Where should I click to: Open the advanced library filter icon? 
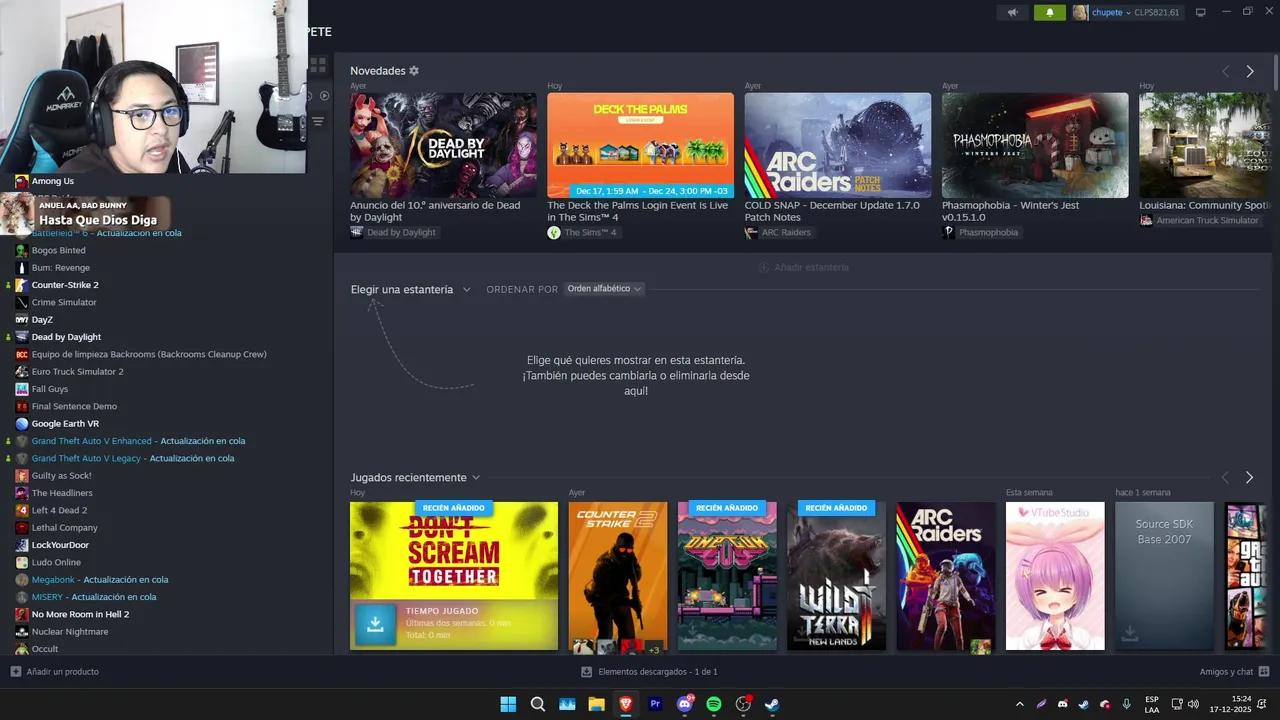(318, 121)
